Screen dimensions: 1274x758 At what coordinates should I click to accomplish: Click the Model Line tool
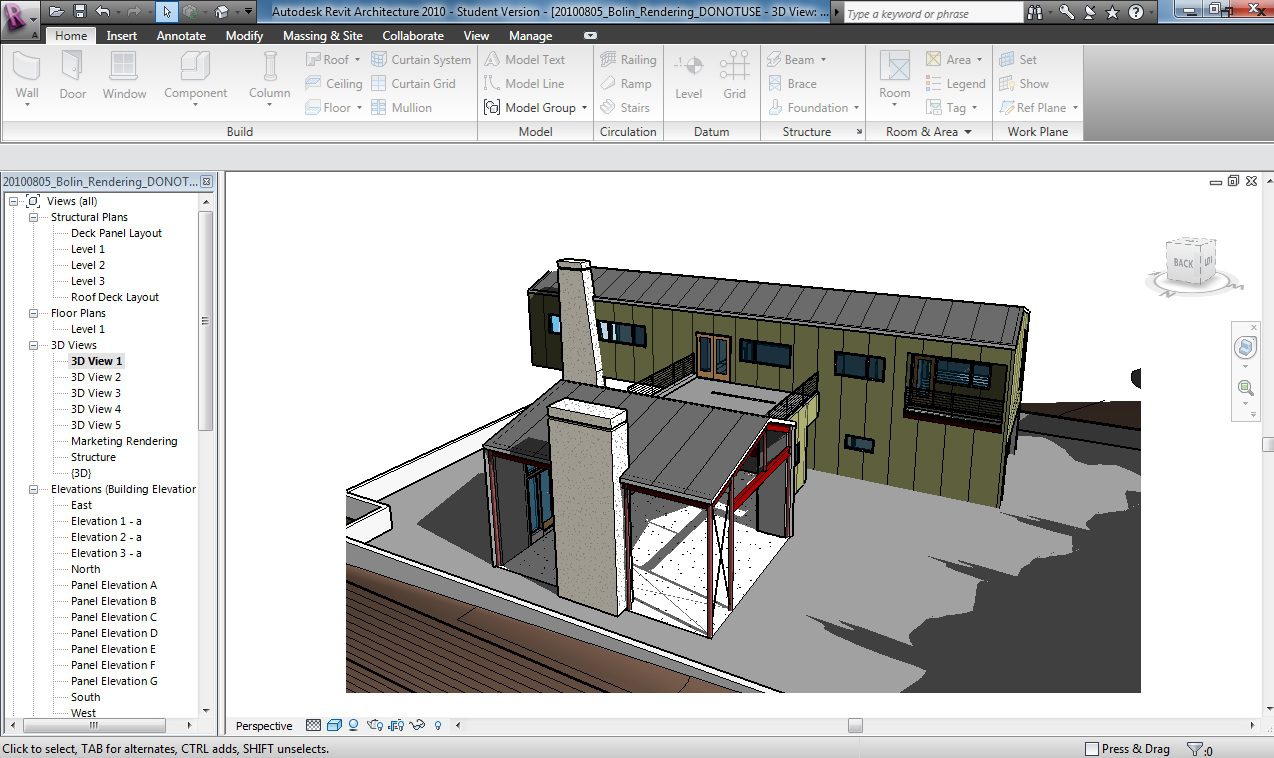tap(524, 84)
